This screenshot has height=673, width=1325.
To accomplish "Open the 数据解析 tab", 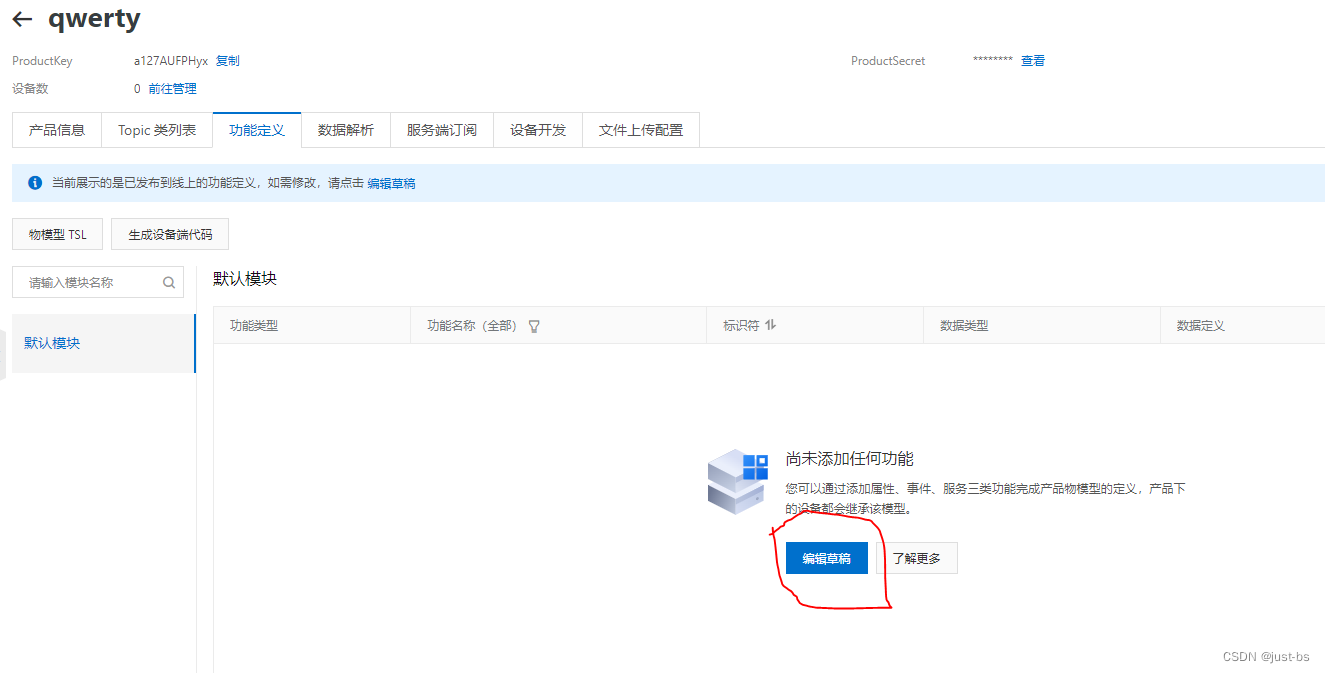I will click(346, 130).
